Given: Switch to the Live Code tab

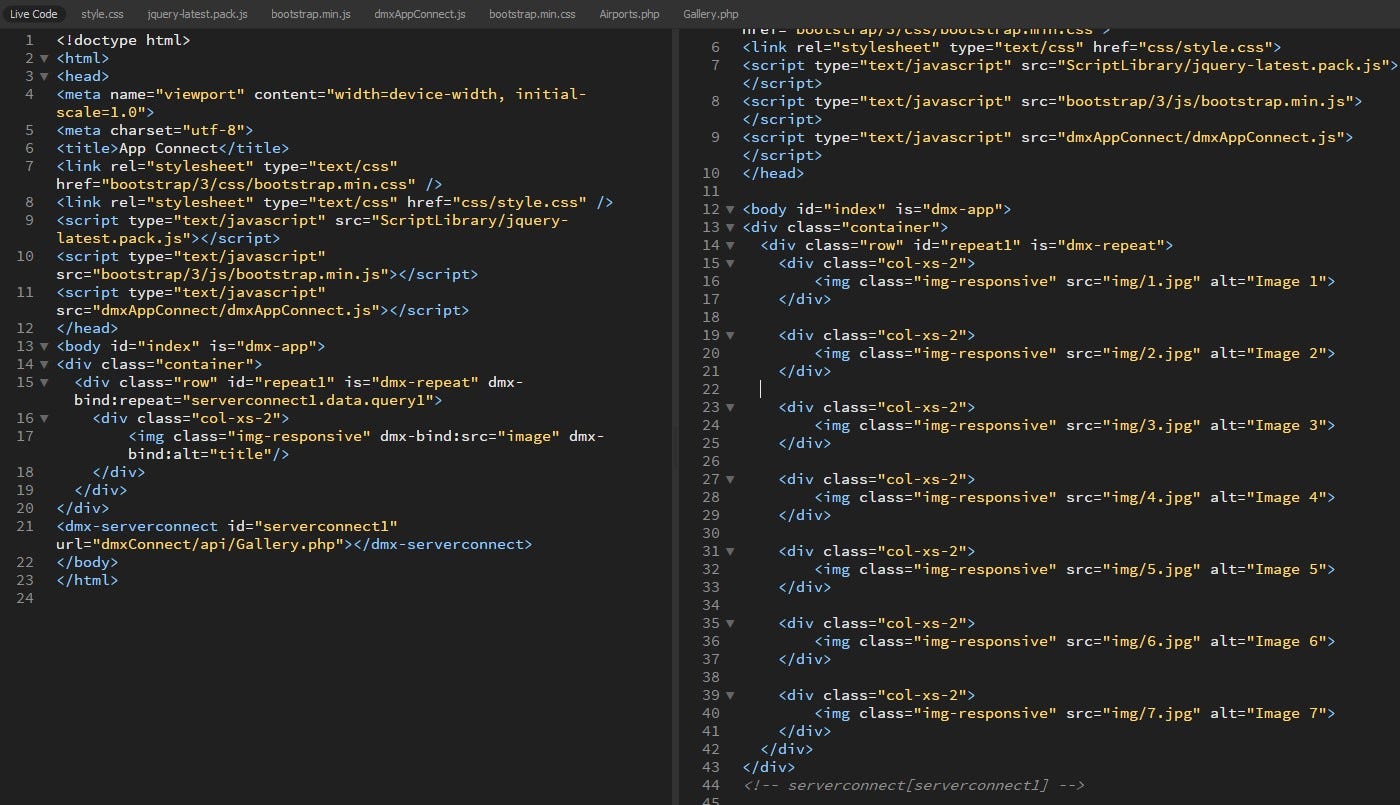Looking at the screenshot, I should tap(33, 14).
